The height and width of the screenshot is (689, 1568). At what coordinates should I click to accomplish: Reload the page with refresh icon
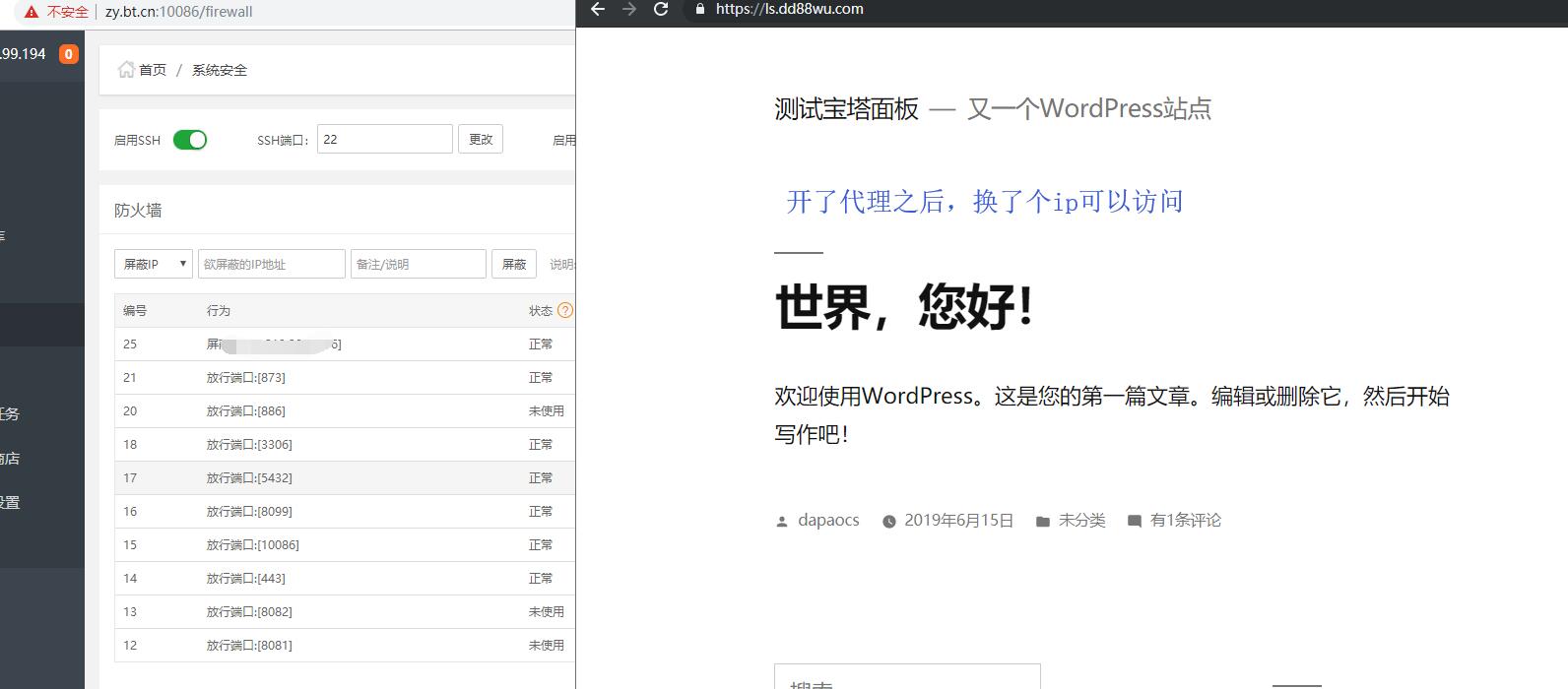click(x=661, y=9)
